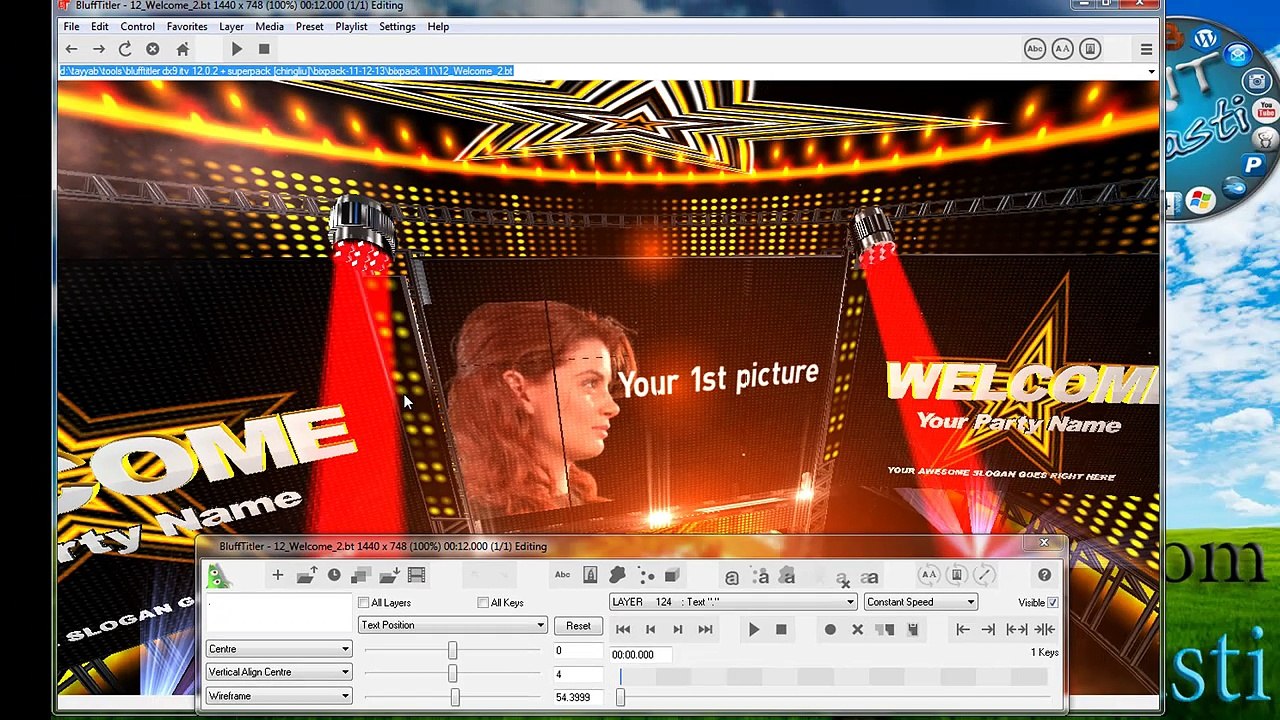Click the value field showing 54.3999
Screen dimensions: 1280x720
pyautogui.click(x=578, y=697)
